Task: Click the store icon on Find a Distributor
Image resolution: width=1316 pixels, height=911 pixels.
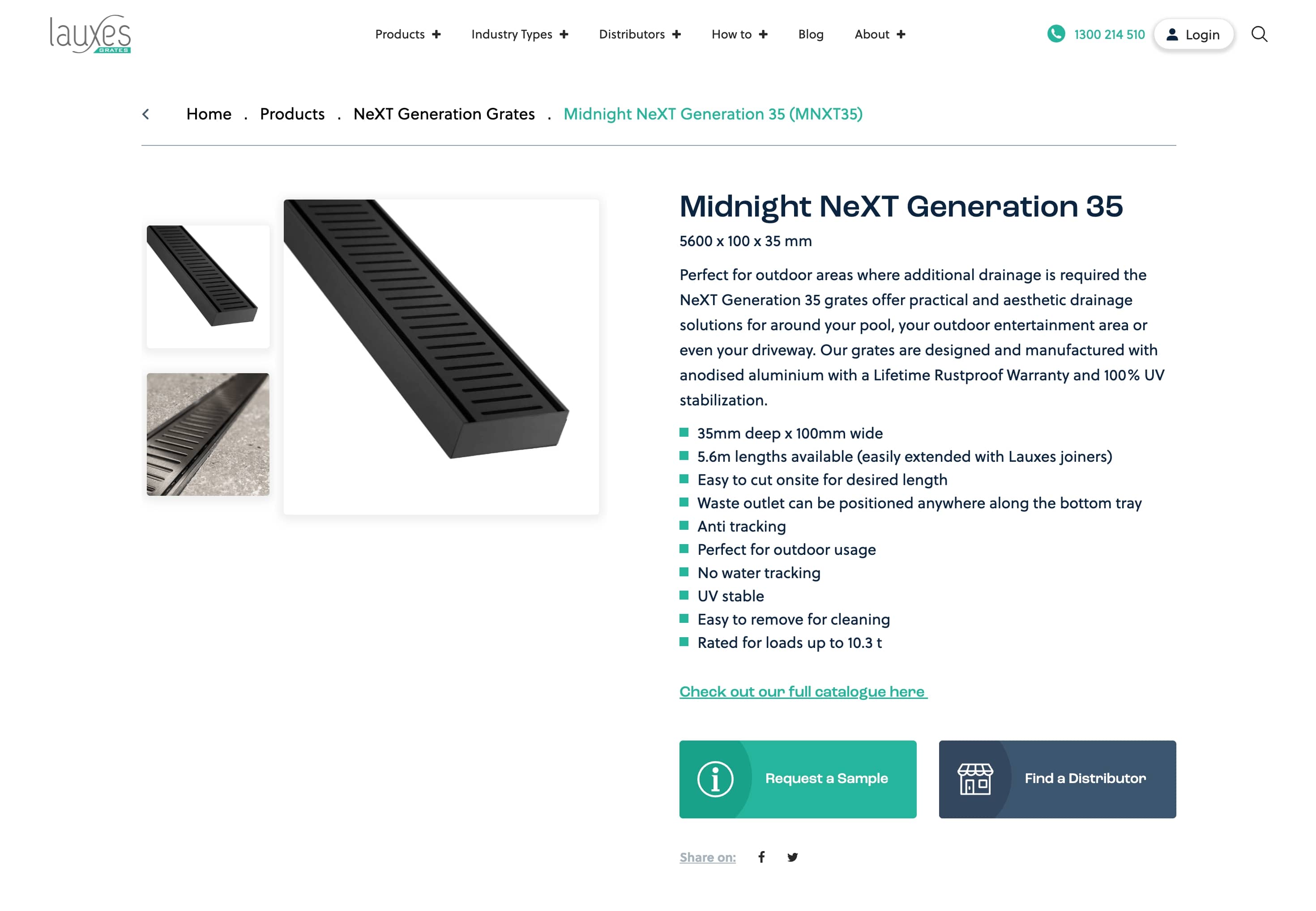Action: (x=975, y=779)
